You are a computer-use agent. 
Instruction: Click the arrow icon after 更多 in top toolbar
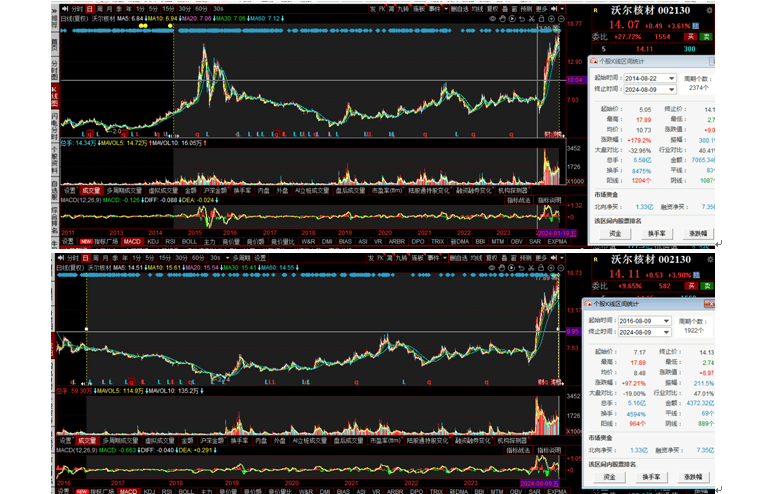click(554, 9)
